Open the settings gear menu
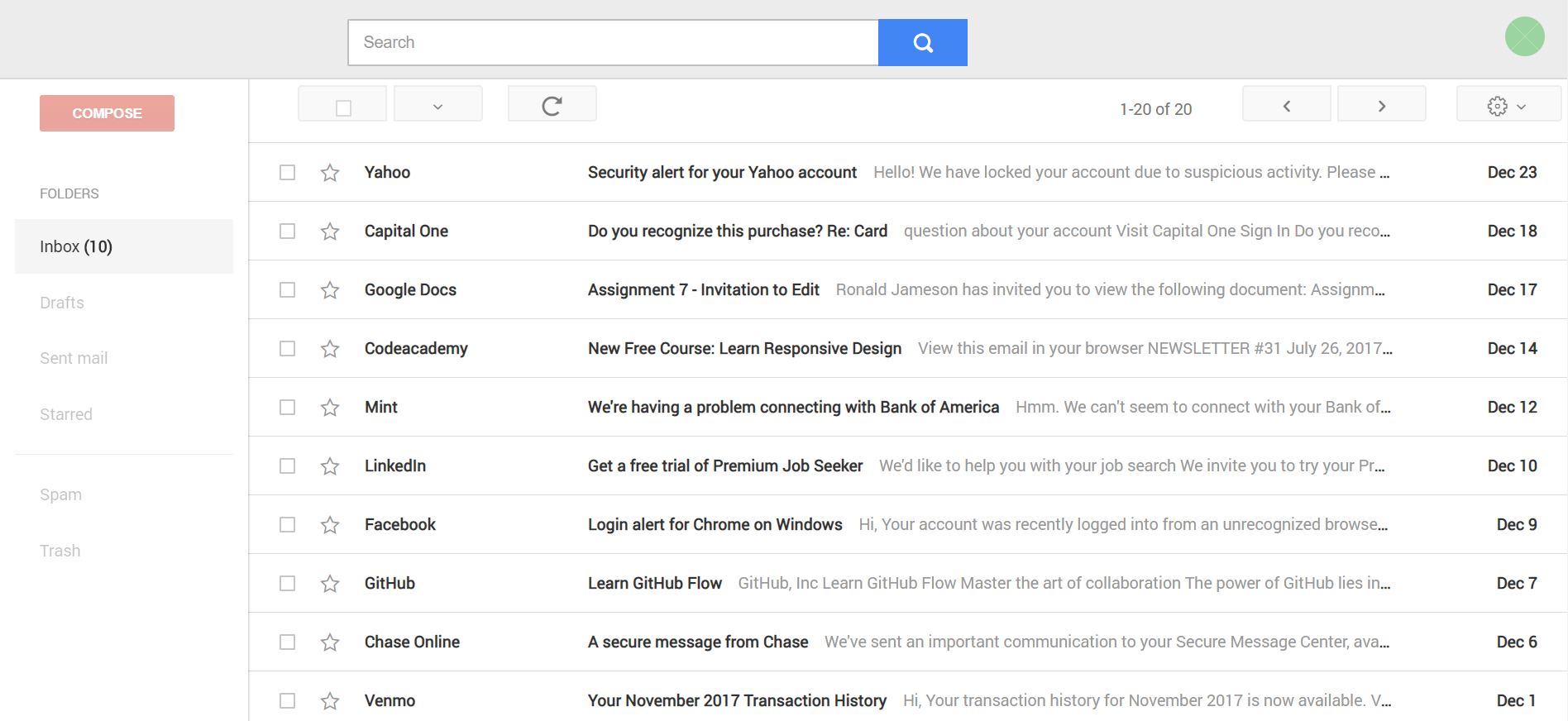Viewport: 1568px width, 721px height. point(1508,105)
